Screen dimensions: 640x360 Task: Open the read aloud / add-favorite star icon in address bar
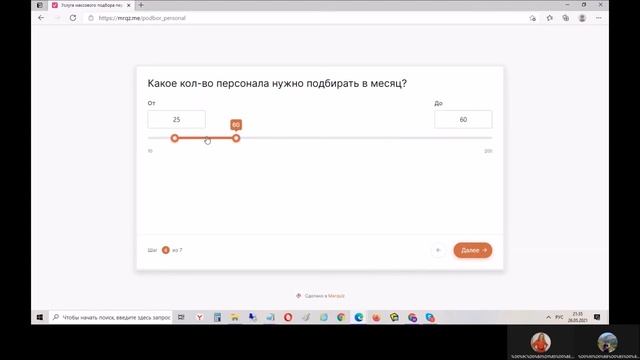(532, 18)
